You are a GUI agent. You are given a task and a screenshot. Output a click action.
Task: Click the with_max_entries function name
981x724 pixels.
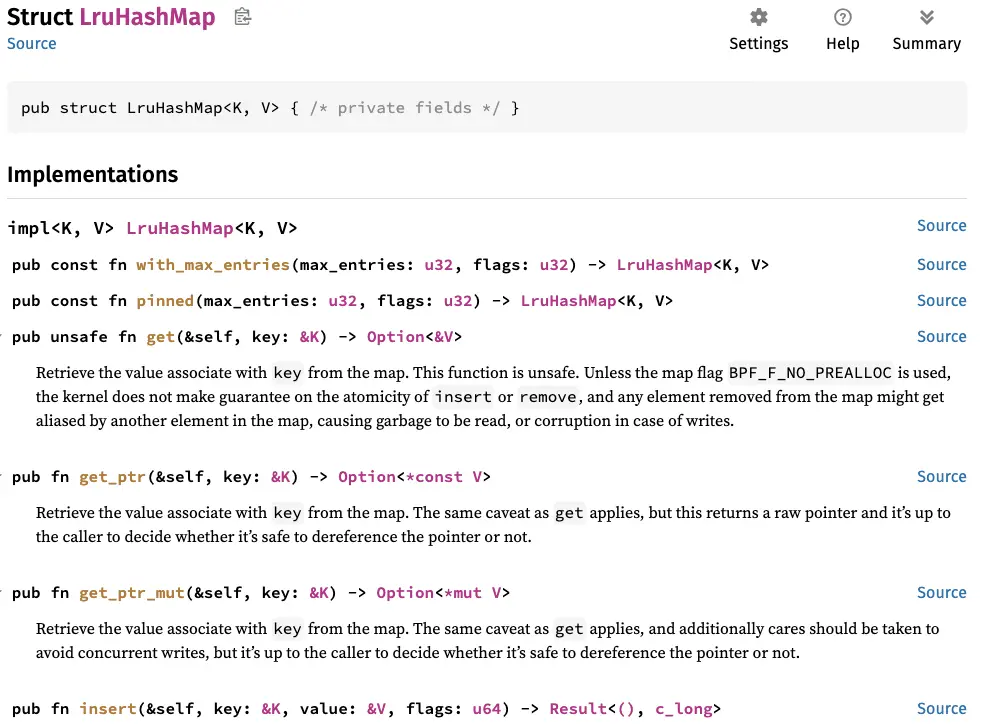pos(213,265)
